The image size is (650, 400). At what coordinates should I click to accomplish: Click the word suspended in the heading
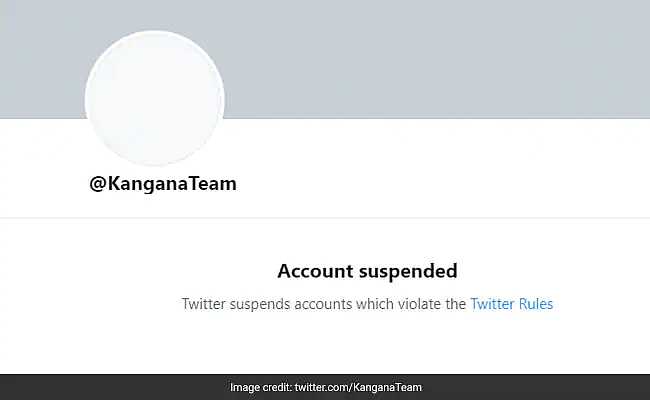click(x=408, y=272)
